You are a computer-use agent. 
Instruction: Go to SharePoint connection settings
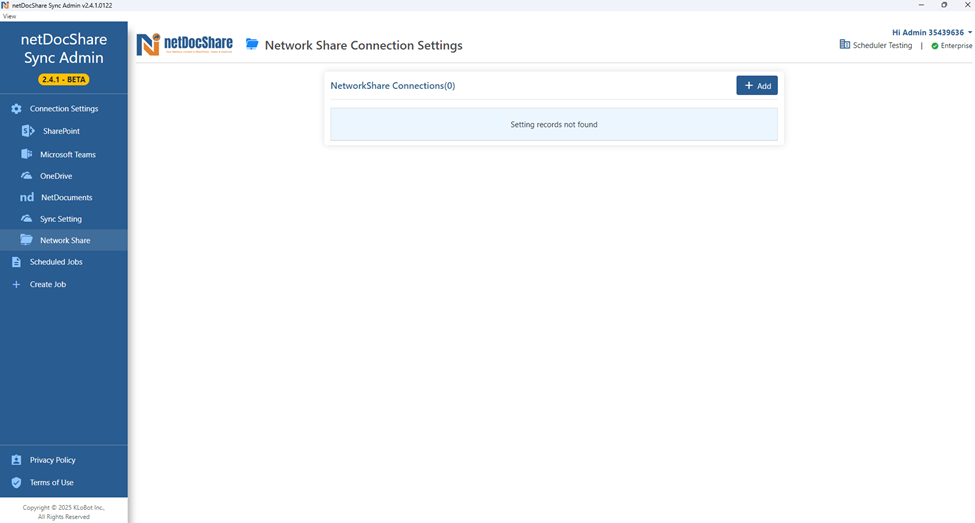[63, 131]
